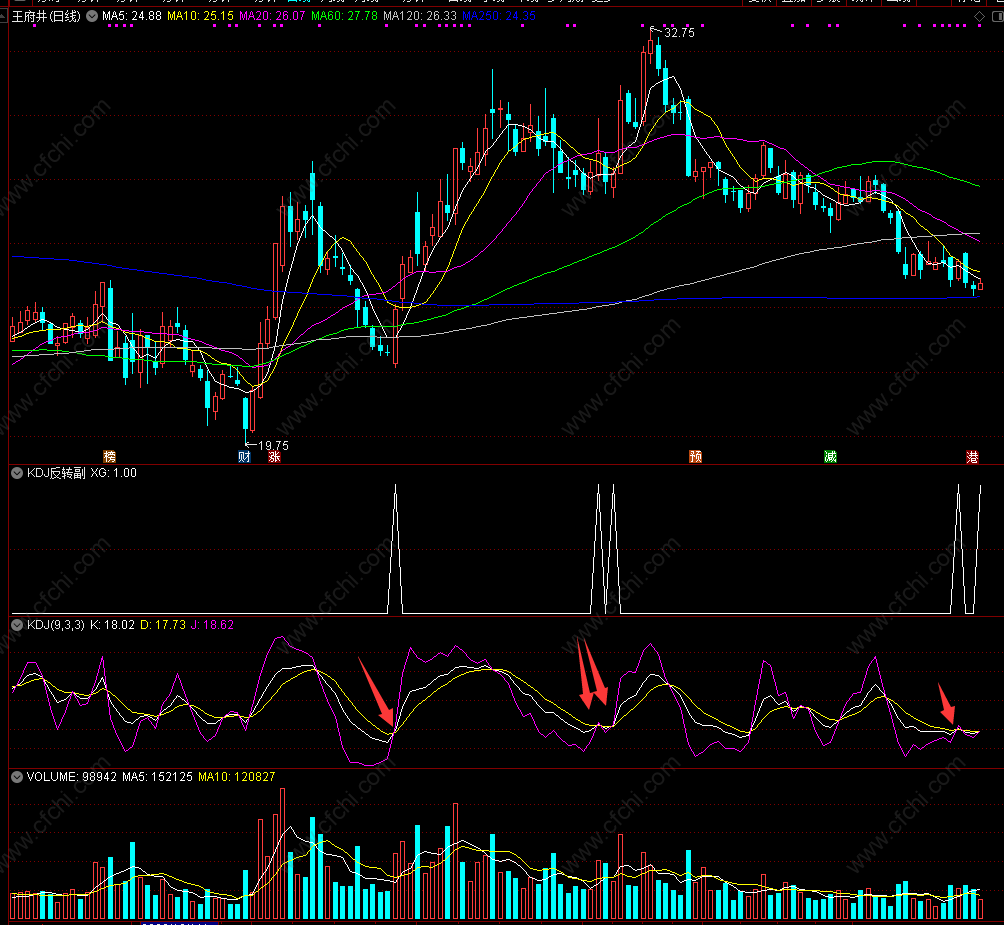Click the yellow D: 17.73 value

(163, 625)
